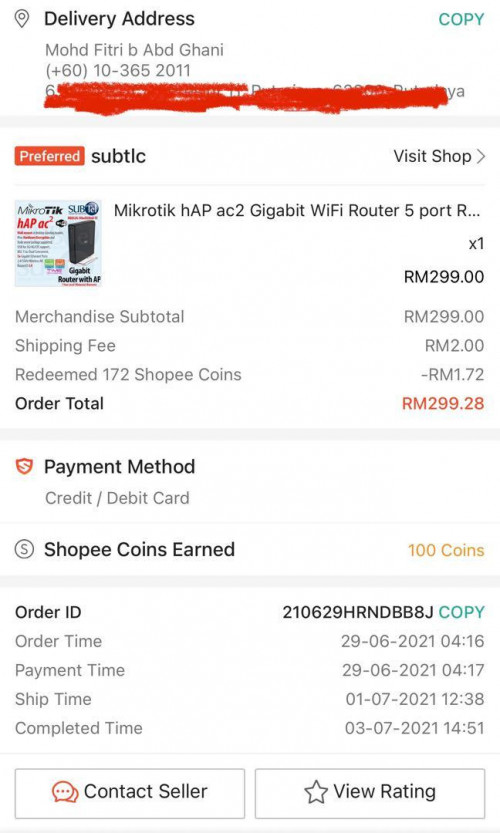This screenshot has width=500, height=833.
Task: Tap Visit Shop link
Action: 432,156
